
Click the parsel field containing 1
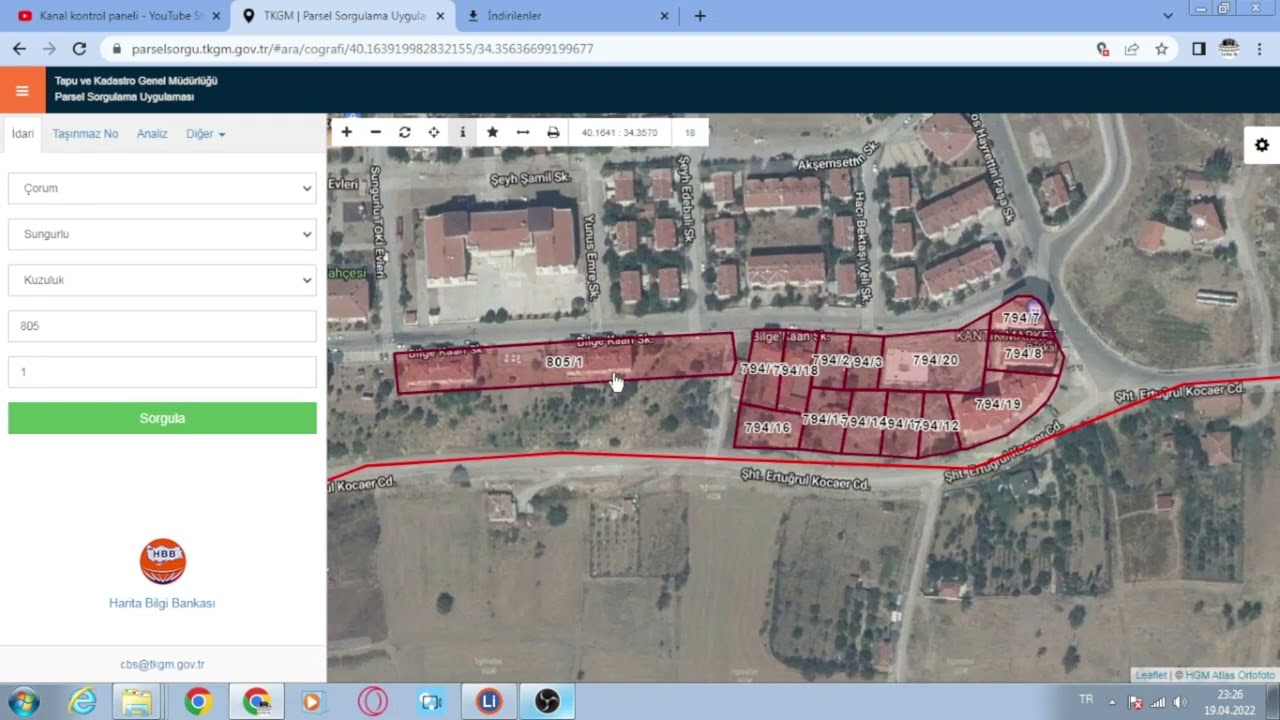(162, 372)
